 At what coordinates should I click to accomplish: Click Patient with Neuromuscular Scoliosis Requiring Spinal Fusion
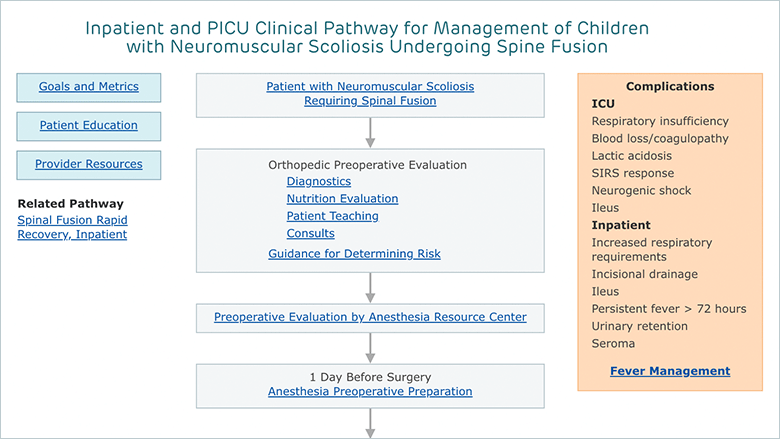(370, 93)
